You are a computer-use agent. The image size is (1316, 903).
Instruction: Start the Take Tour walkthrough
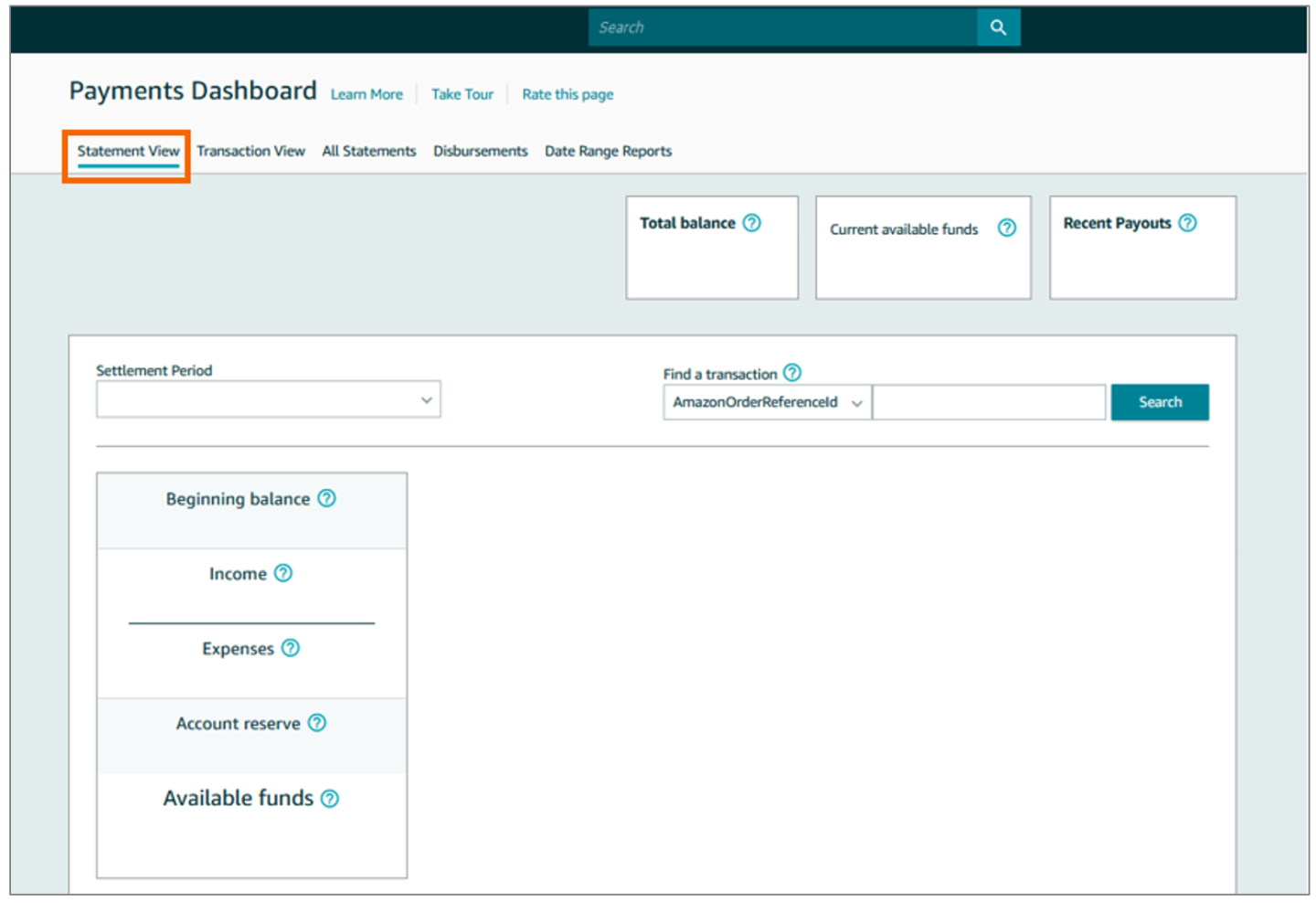462,94
